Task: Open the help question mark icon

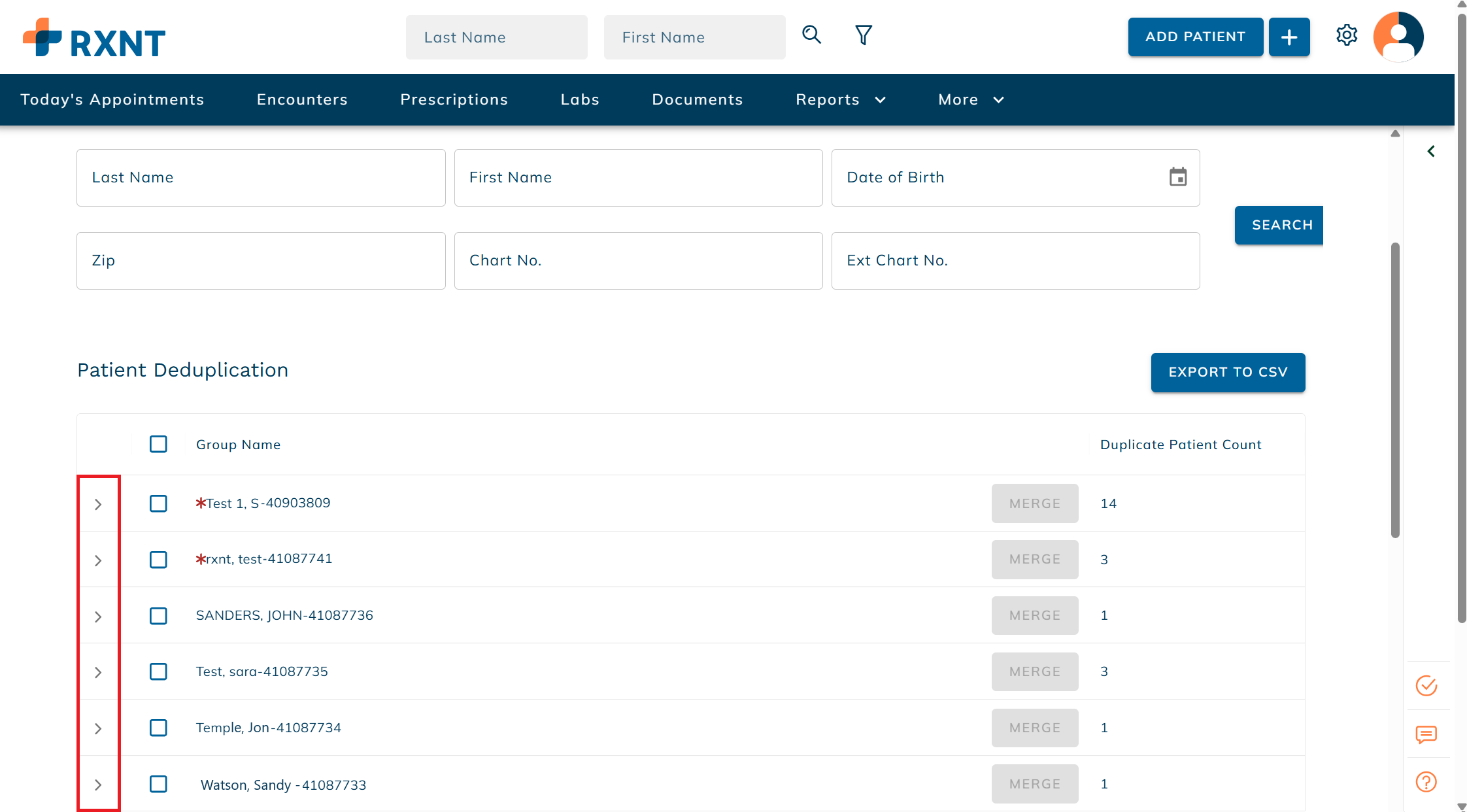Action: click(1426, 782)
